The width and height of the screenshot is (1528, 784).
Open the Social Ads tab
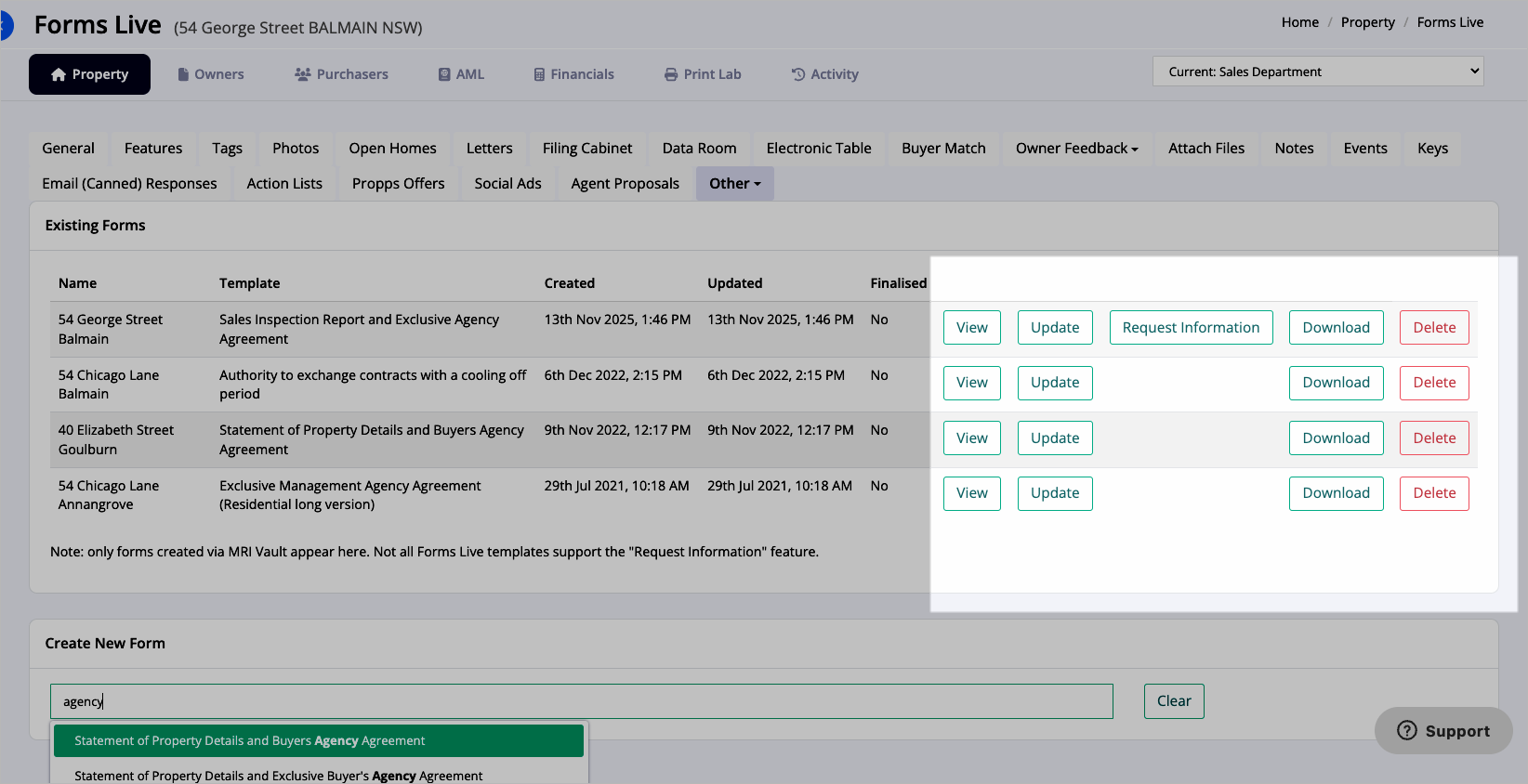pyautogui.click(x=507, y=184)
